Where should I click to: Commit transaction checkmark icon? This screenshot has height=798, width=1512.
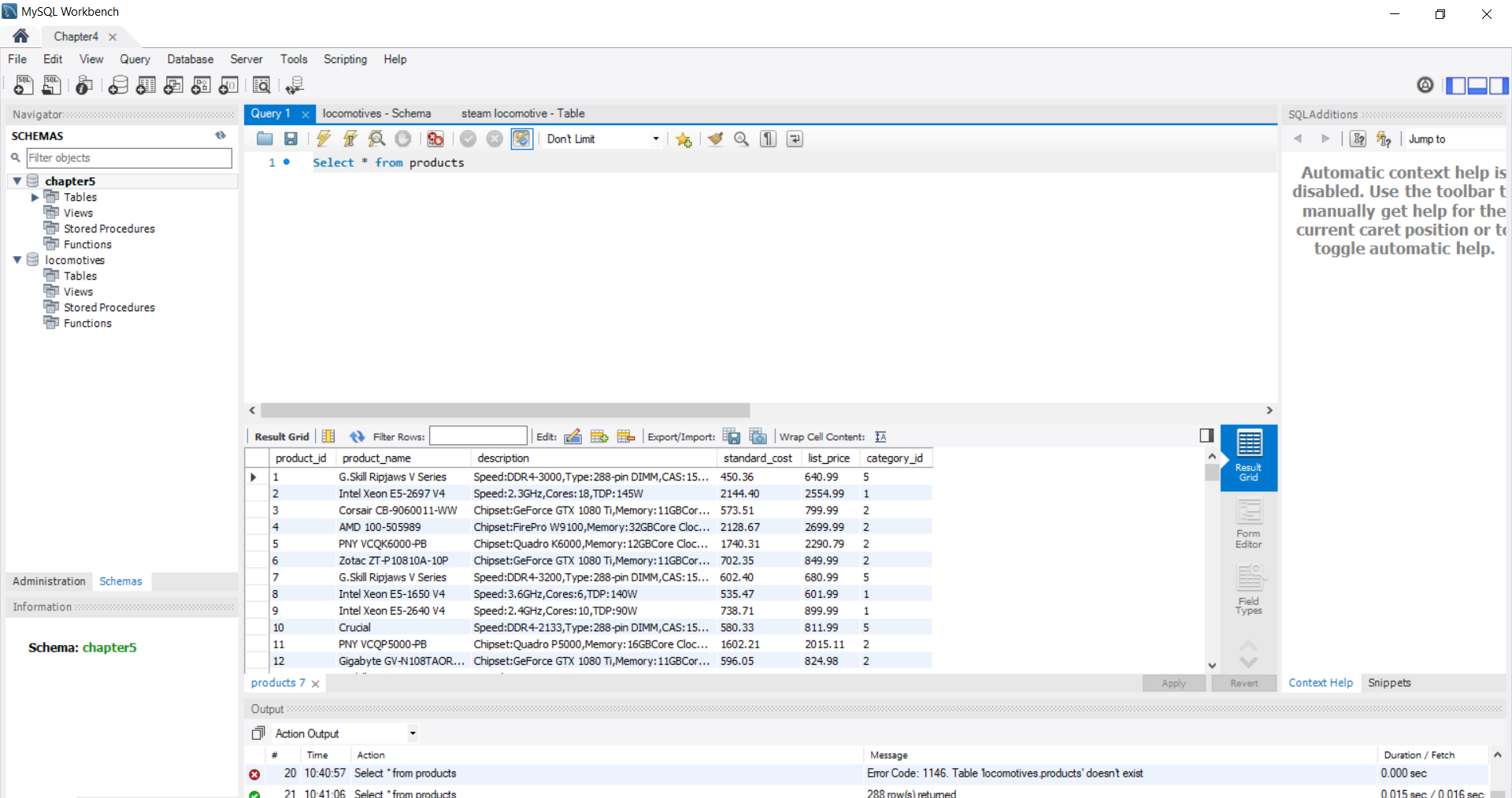[x=468, y=139]
